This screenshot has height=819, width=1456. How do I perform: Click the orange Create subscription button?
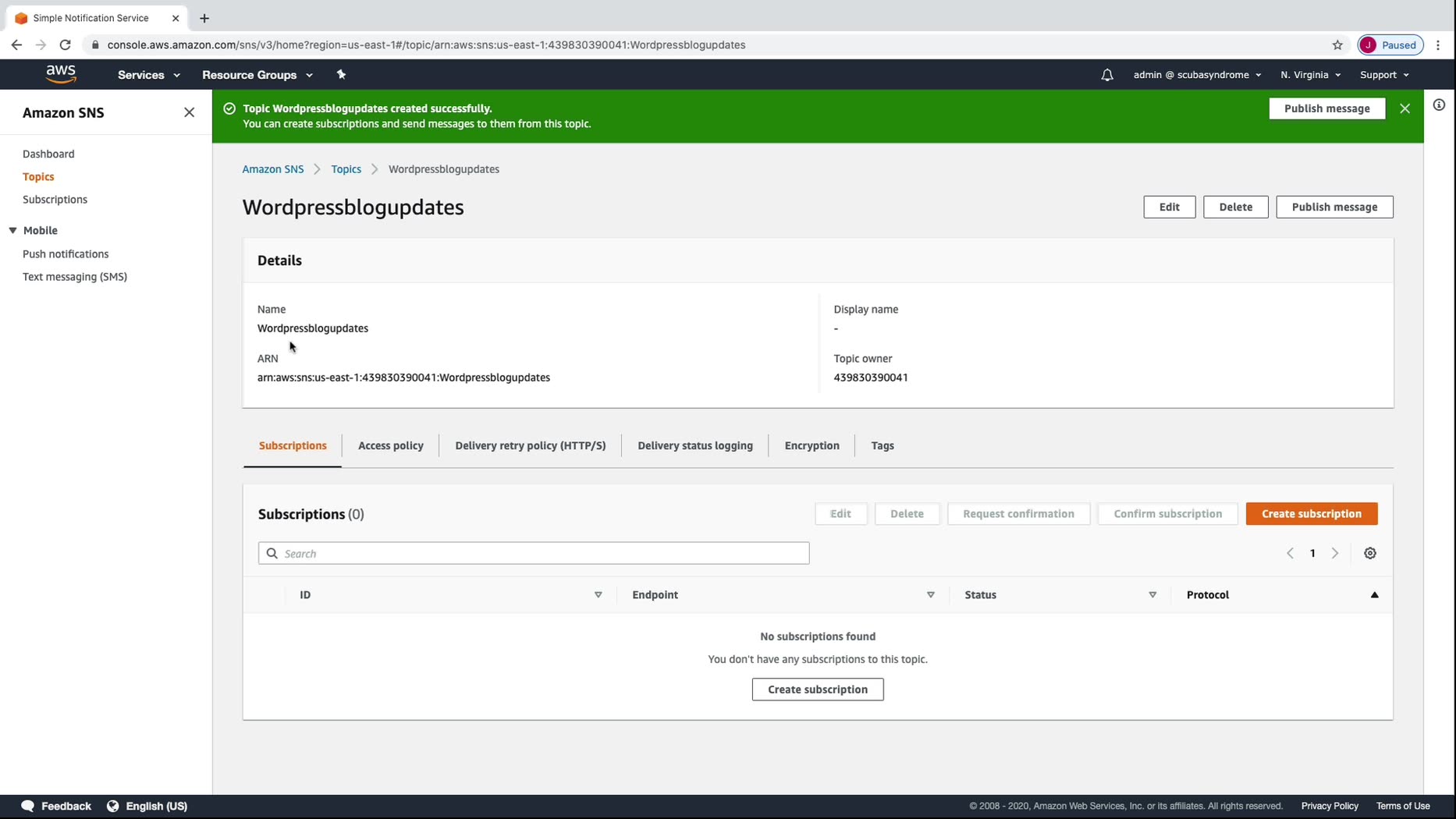point(1311,514)
